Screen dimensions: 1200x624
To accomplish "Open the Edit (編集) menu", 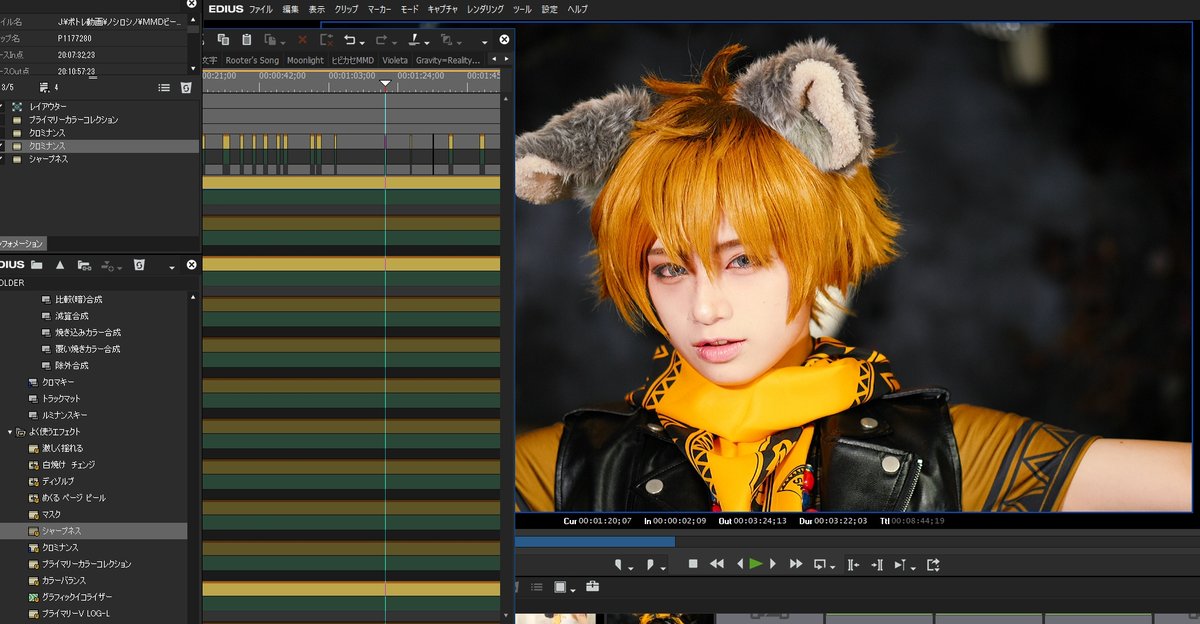I will click(x=291, y=9).
